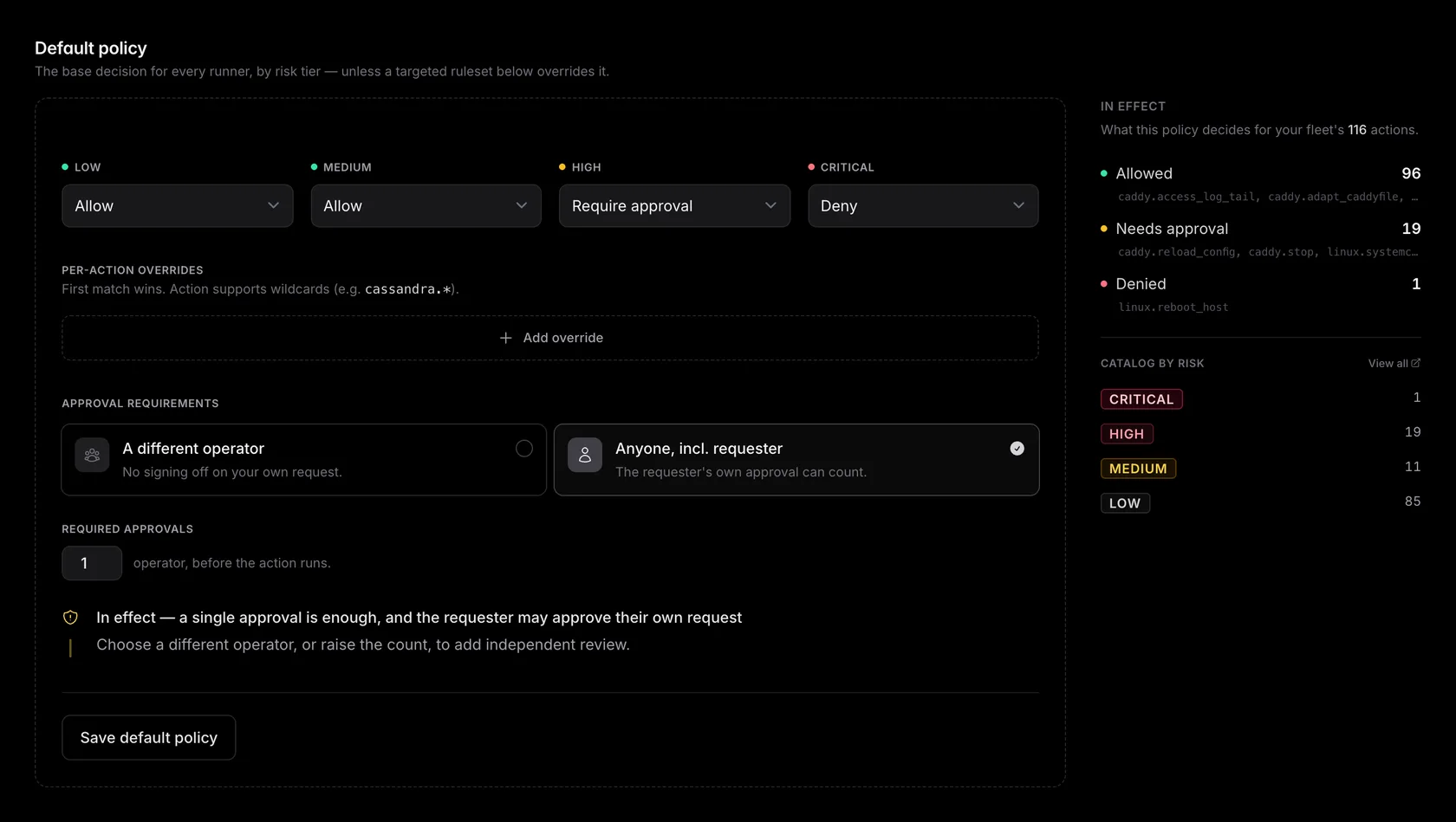Click the LOW catalog count 85

(x=1413, y=502)
